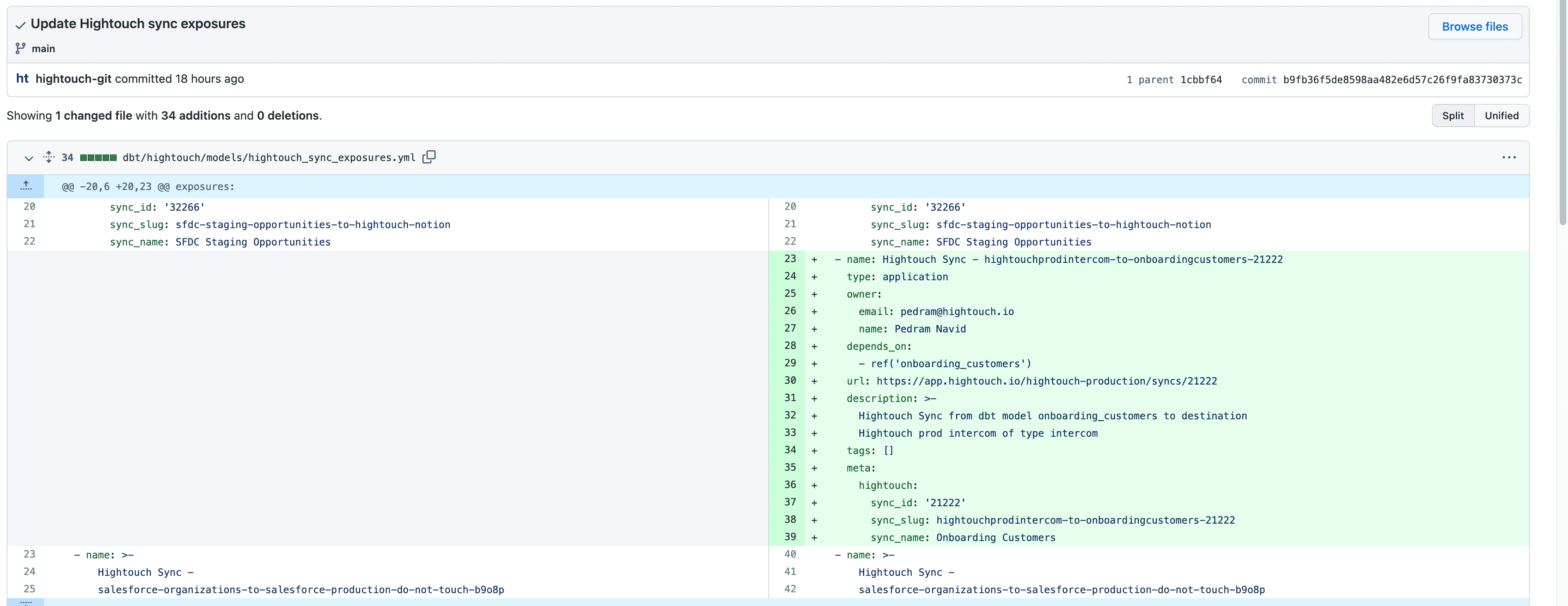Open the file options kebab menu
The image size is (1568, 606).
[1510, 157]
